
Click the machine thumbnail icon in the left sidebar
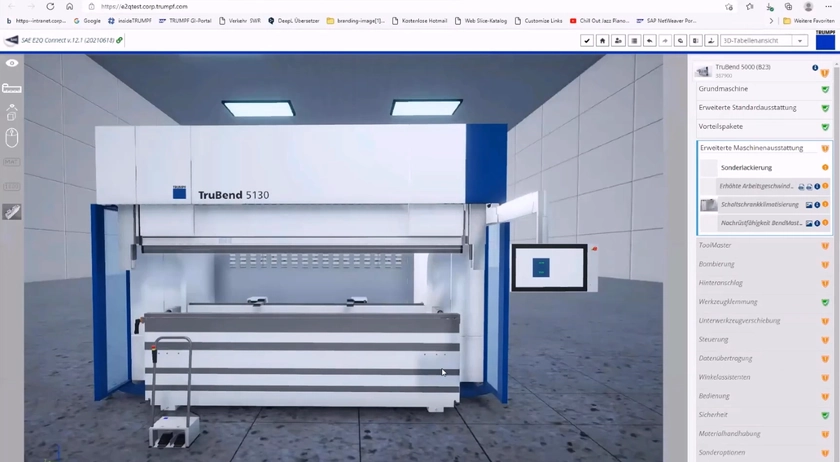(12, 212)
